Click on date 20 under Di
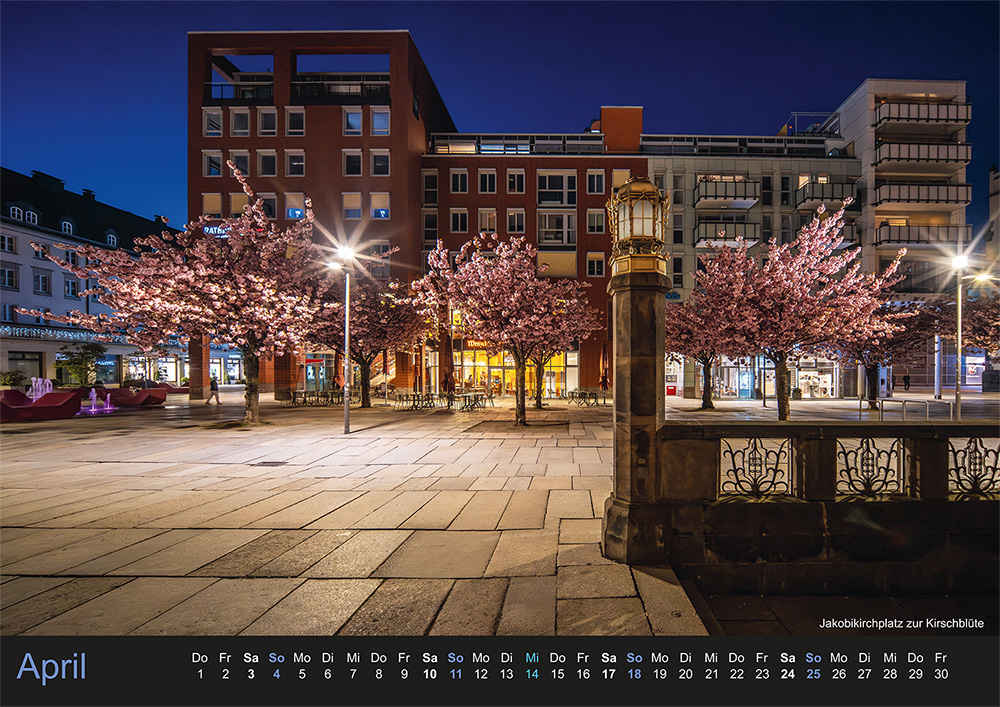The image size is (1000, 707). (686, 674)
